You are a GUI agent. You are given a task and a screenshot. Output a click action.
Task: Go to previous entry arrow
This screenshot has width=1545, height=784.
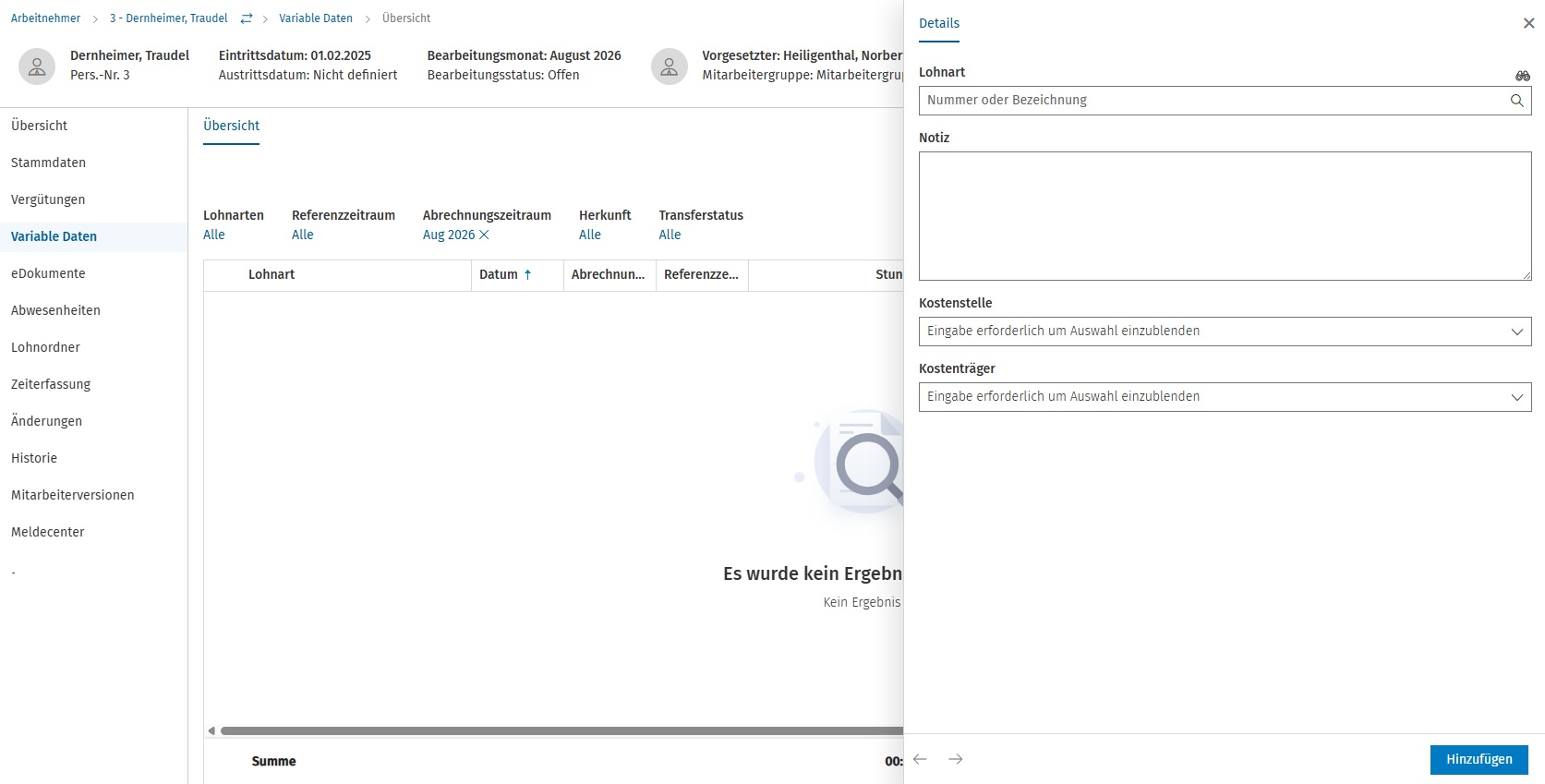coord(920,759)
